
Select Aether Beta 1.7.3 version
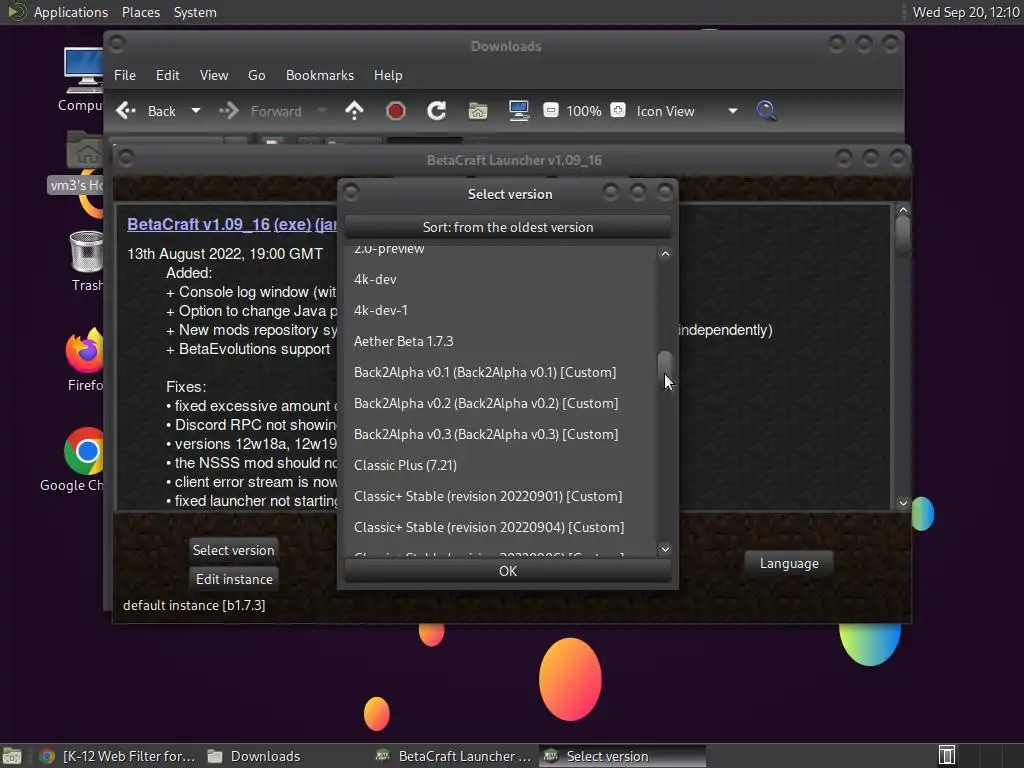point(499,341)
